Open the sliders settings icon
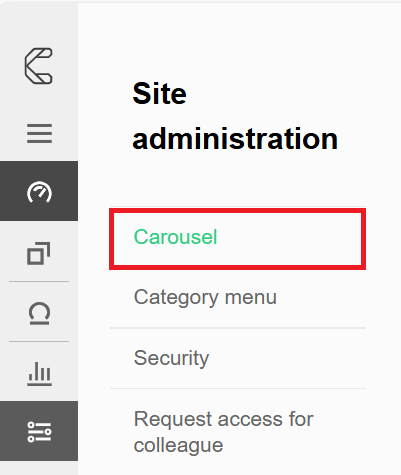401x475 pixels. [x=39, y=432]
